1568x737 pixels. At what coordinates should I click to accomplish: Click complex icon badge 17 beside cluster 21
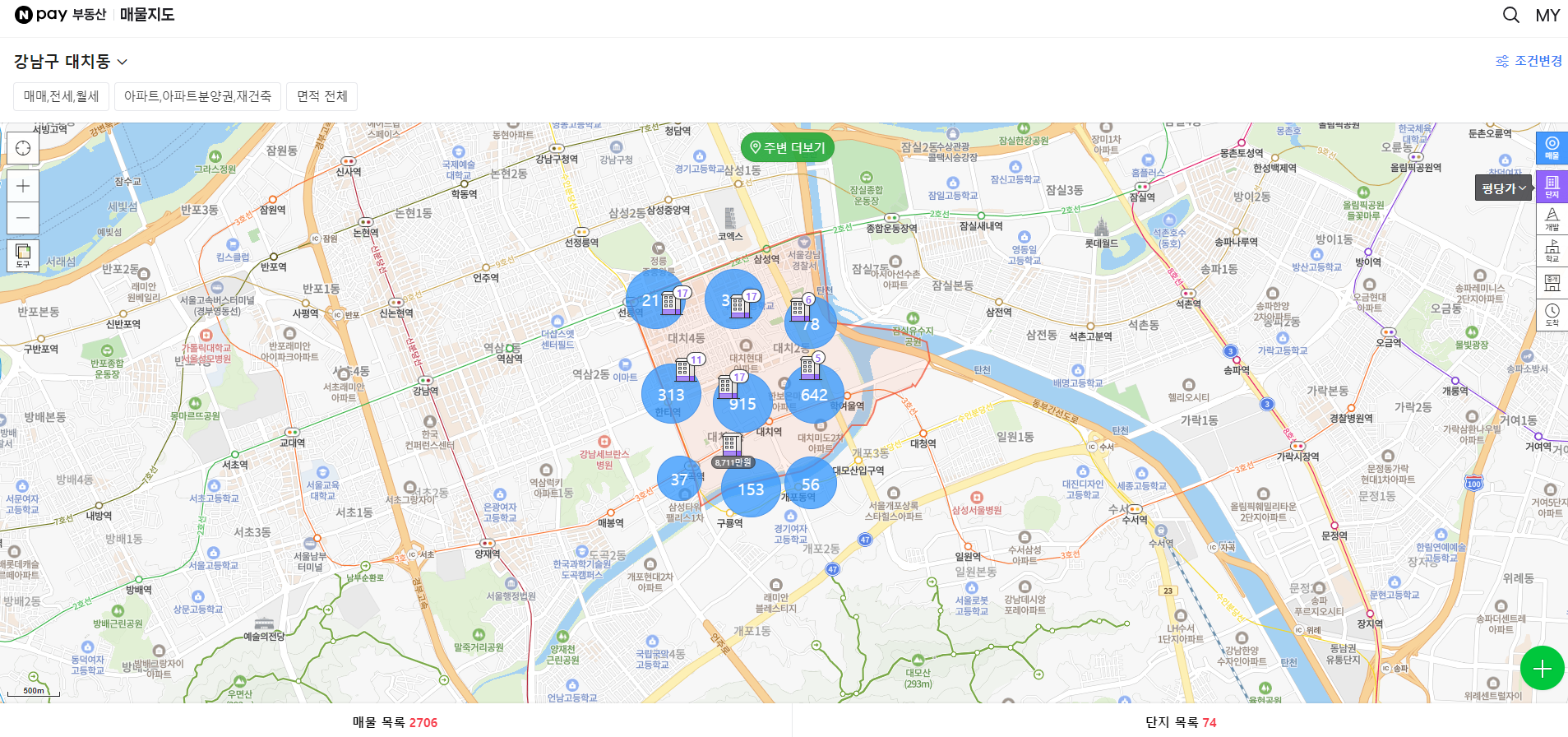coord(671,301)
